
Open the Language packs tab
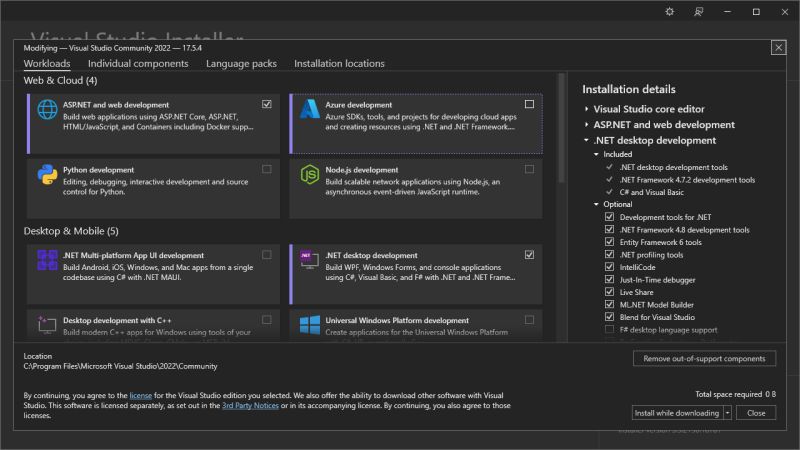[x=241, y=63]
